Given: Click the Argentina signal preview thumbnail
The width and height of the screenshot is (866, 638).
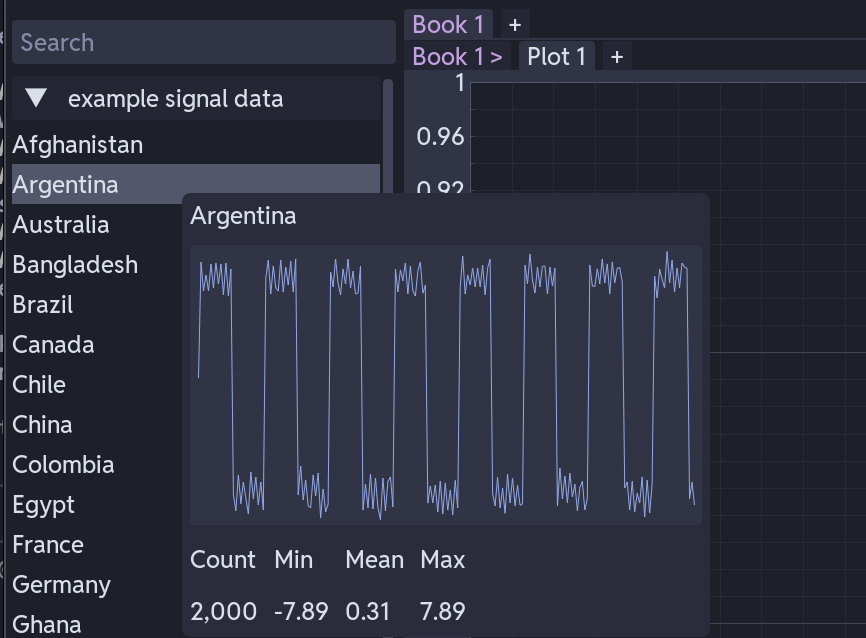Looking at the screenshot, I should (x=445, y=385).
